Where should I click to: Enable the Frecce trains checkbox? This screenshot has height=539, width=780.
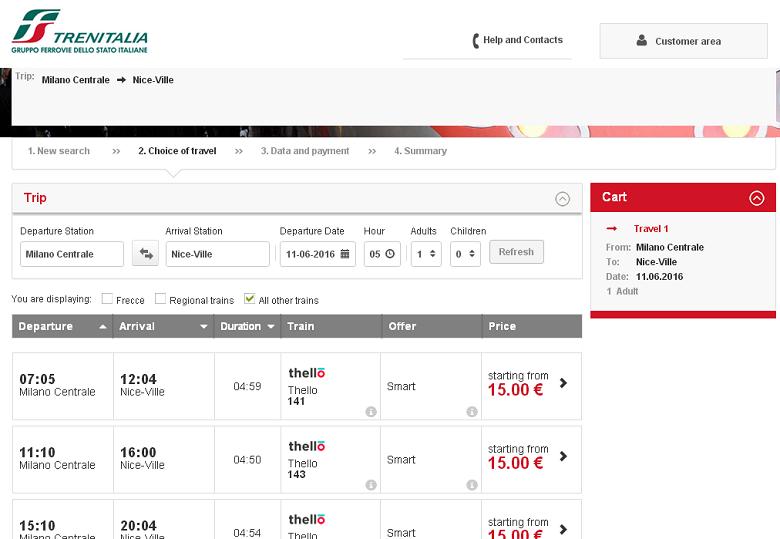[x=107, y=298]
